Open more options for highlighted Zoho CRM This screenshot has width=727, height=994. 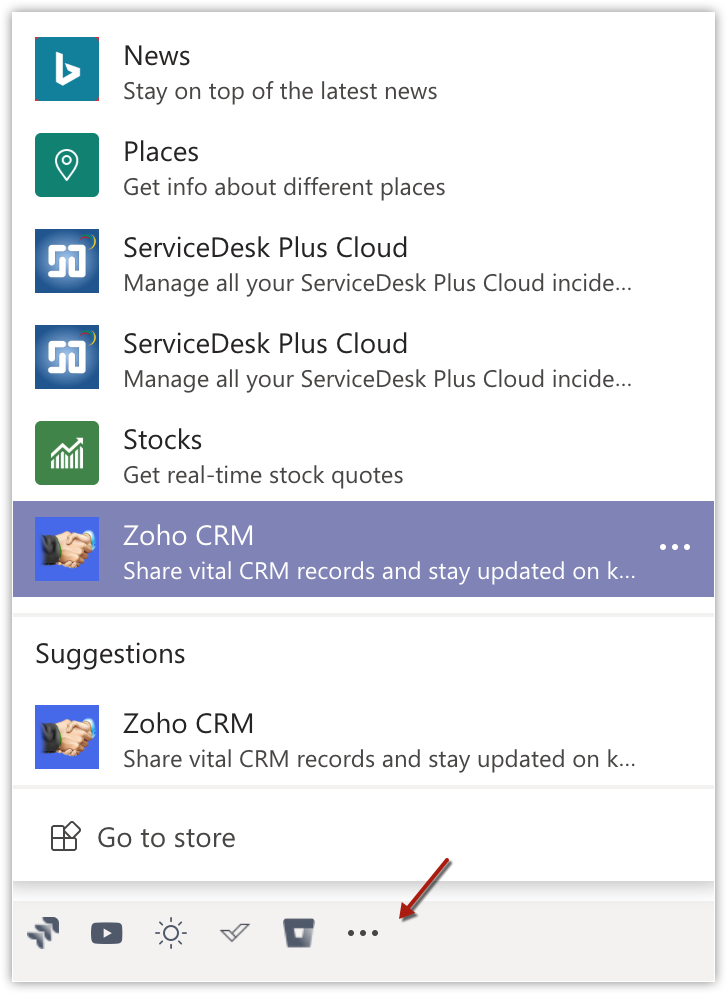pos(674,547)
